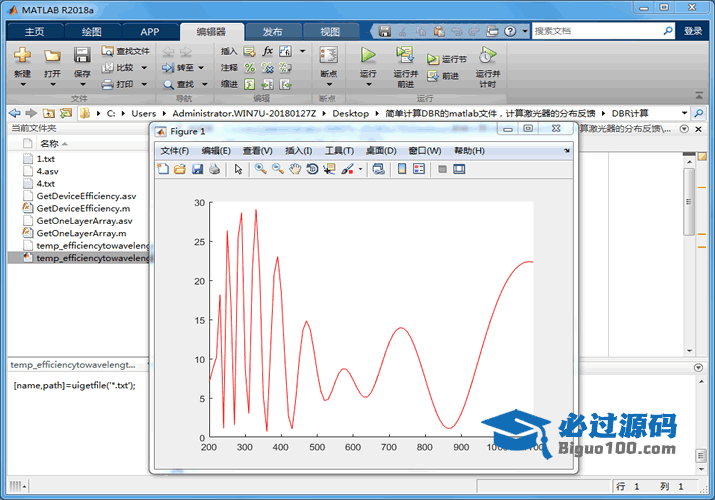Open Figure 1 Help (帮助) menu
Screen dimensions: 715x500
tap(469, 151)
